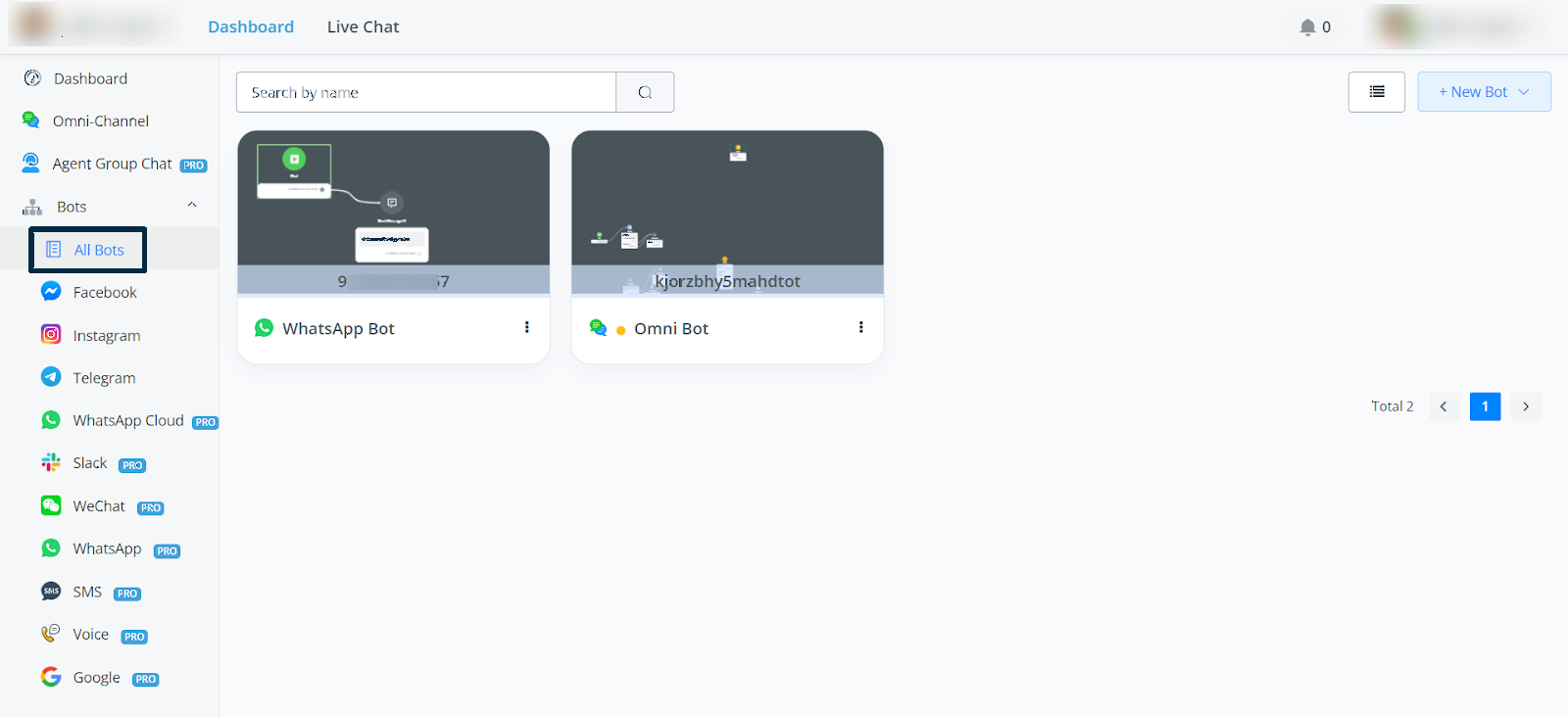This screenshot has height=717, width=1568.
Task: Switch to the Dashboard top tab
Action: click(251, 27)
